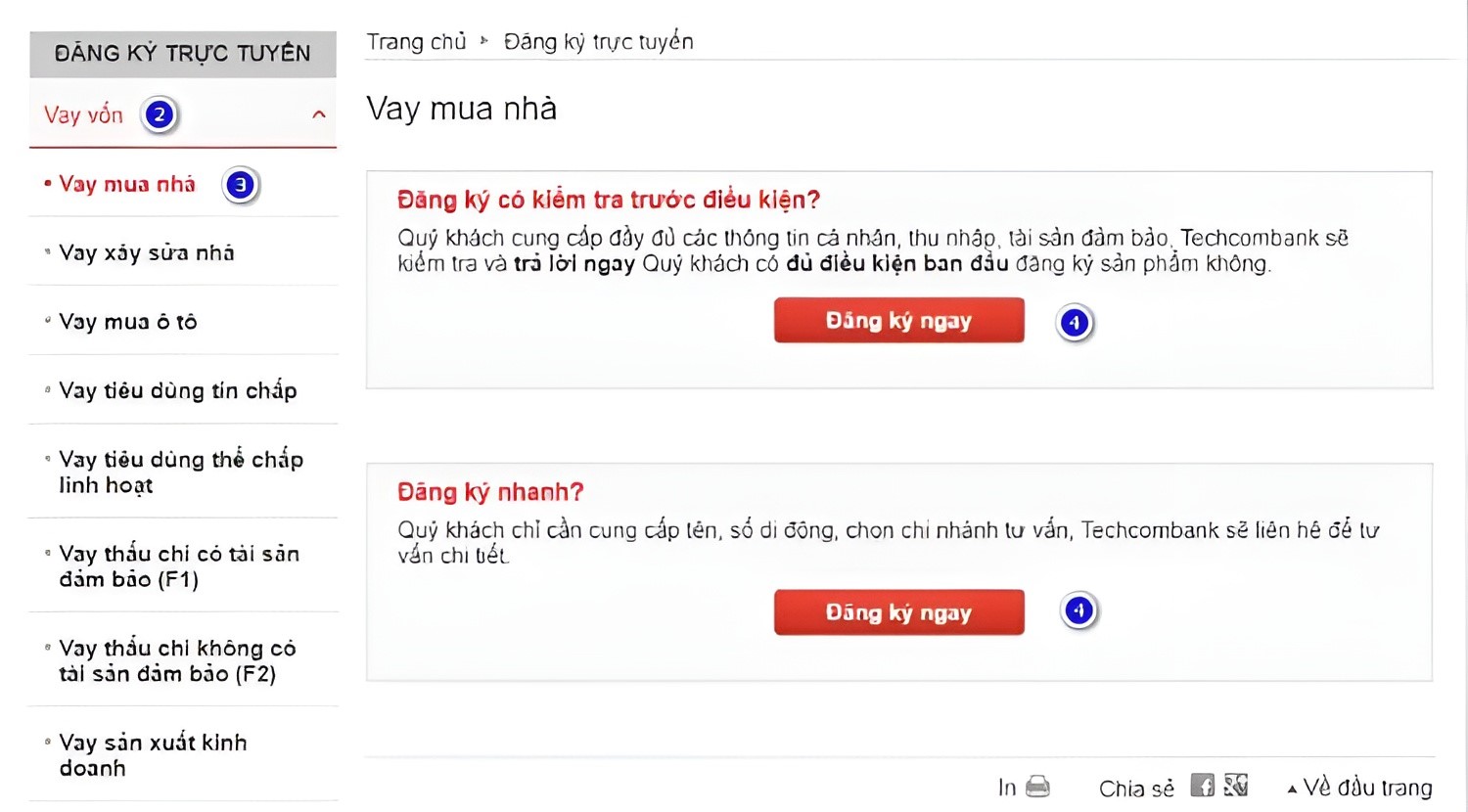Click Đăng ký ngay under Đăng ký nhanh

(x=899, y=612)
